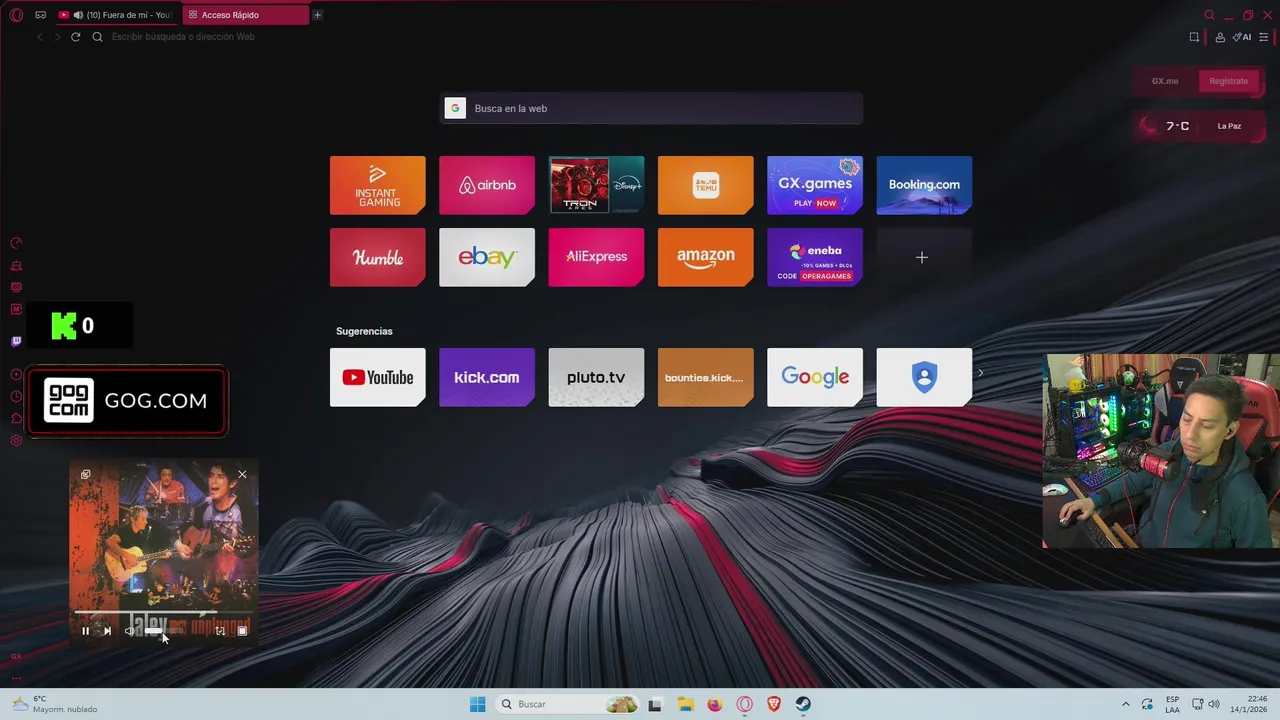Image resolution: width=1280 pixels, height=720 pixels.
Task: Open pluto.tv suggestion tile
Action: tap(596, 377)
